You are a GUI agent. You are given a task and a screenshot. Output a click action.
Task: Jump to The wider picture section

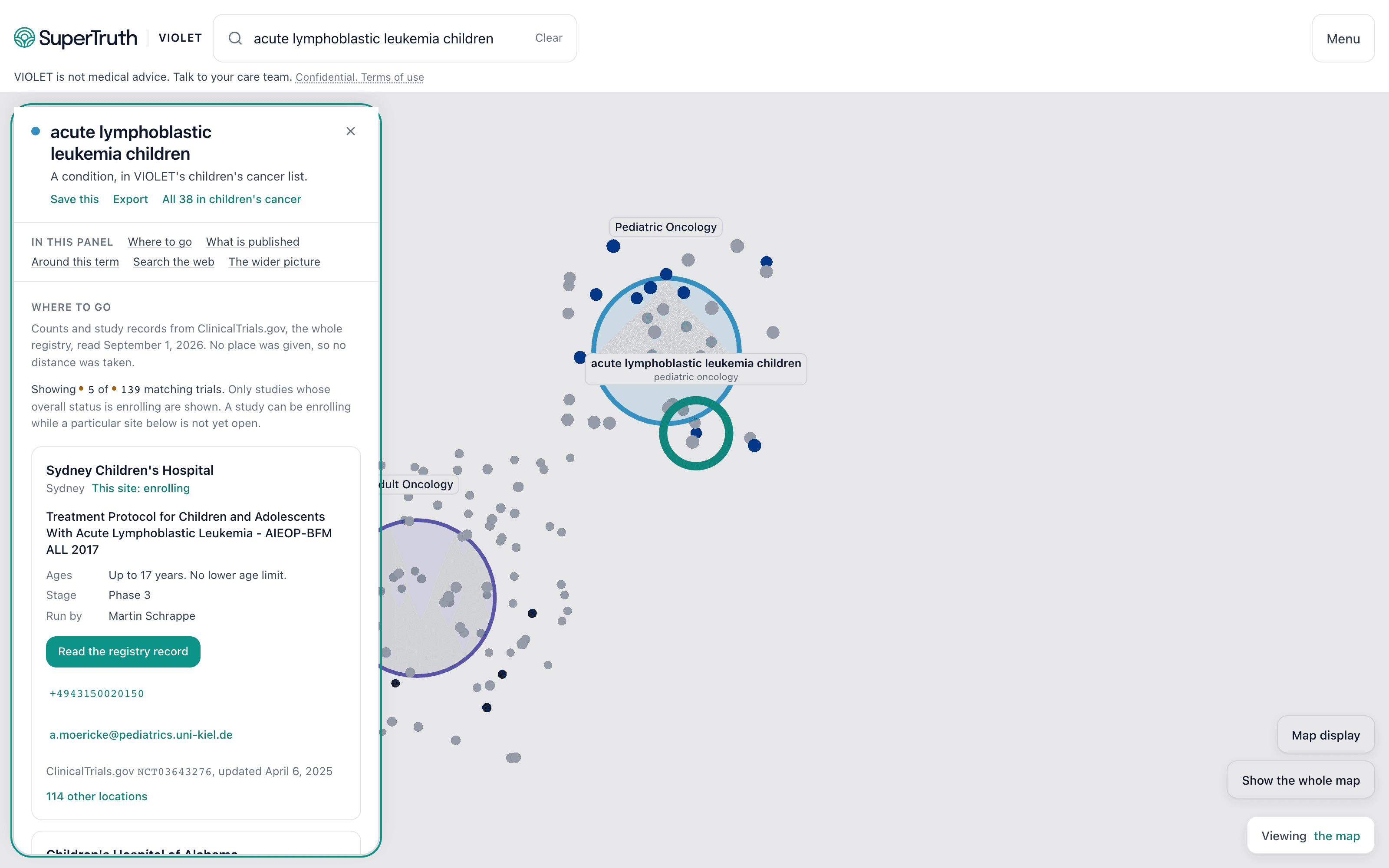point(274,262)
